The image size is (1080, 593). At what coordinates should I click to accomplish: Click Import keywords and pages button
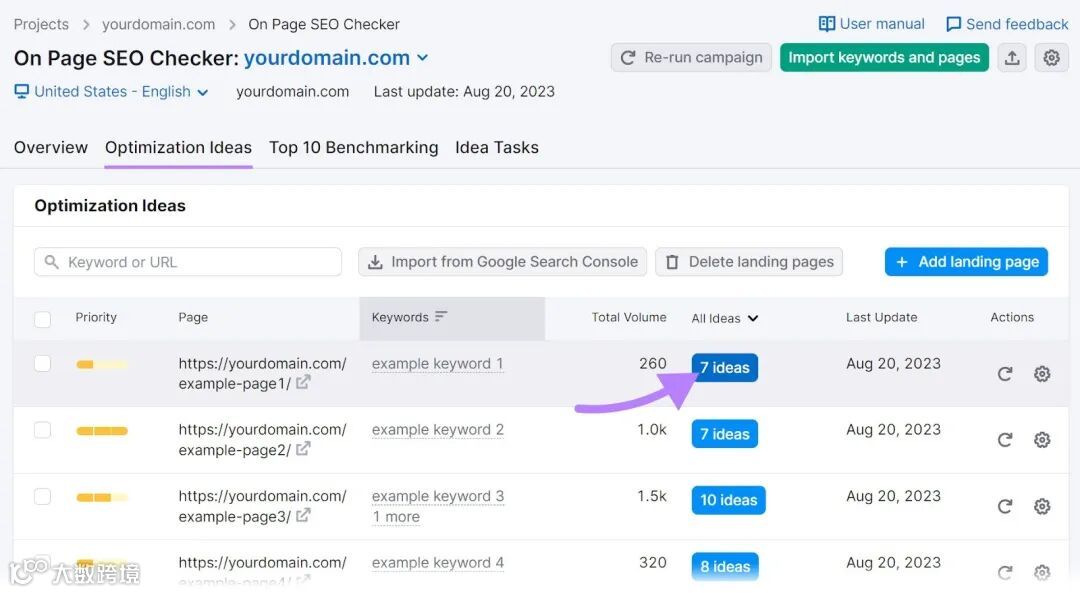pos(884,58)
